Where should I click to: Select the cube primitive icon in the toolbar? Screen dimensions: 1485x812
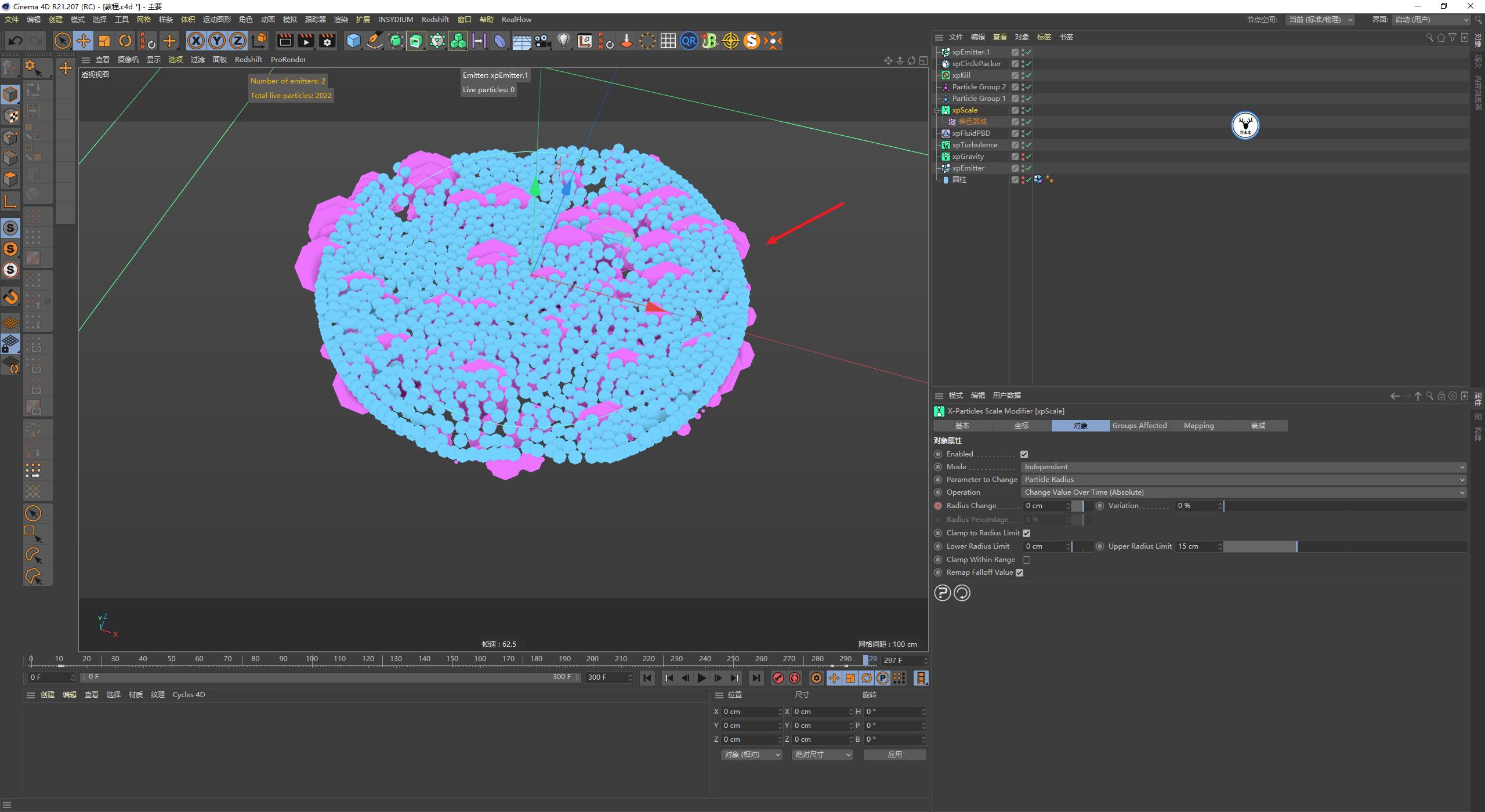tap(353, 41)
